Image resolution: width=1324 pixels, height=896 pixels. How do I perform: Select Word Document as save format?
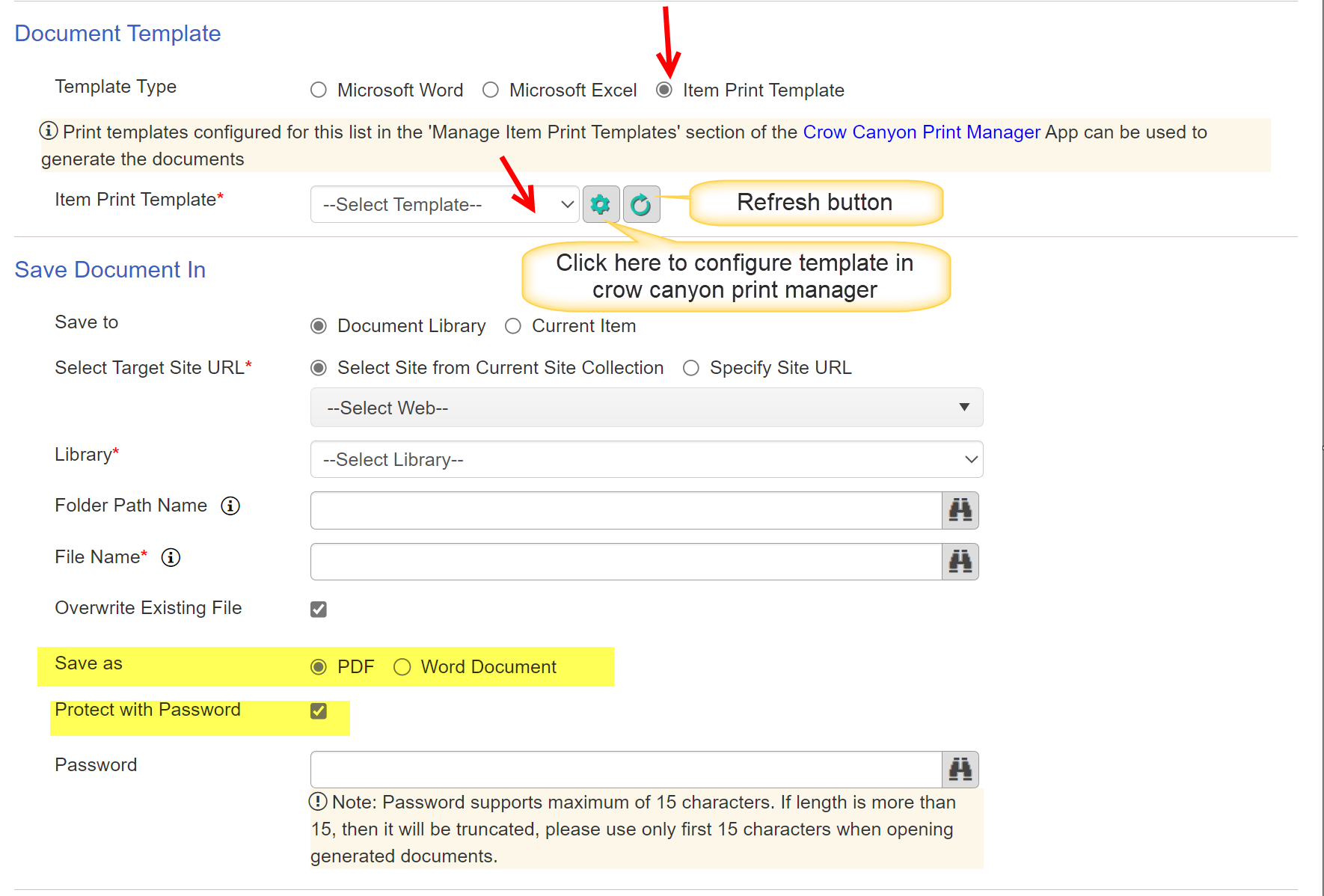tap(402, 667)
